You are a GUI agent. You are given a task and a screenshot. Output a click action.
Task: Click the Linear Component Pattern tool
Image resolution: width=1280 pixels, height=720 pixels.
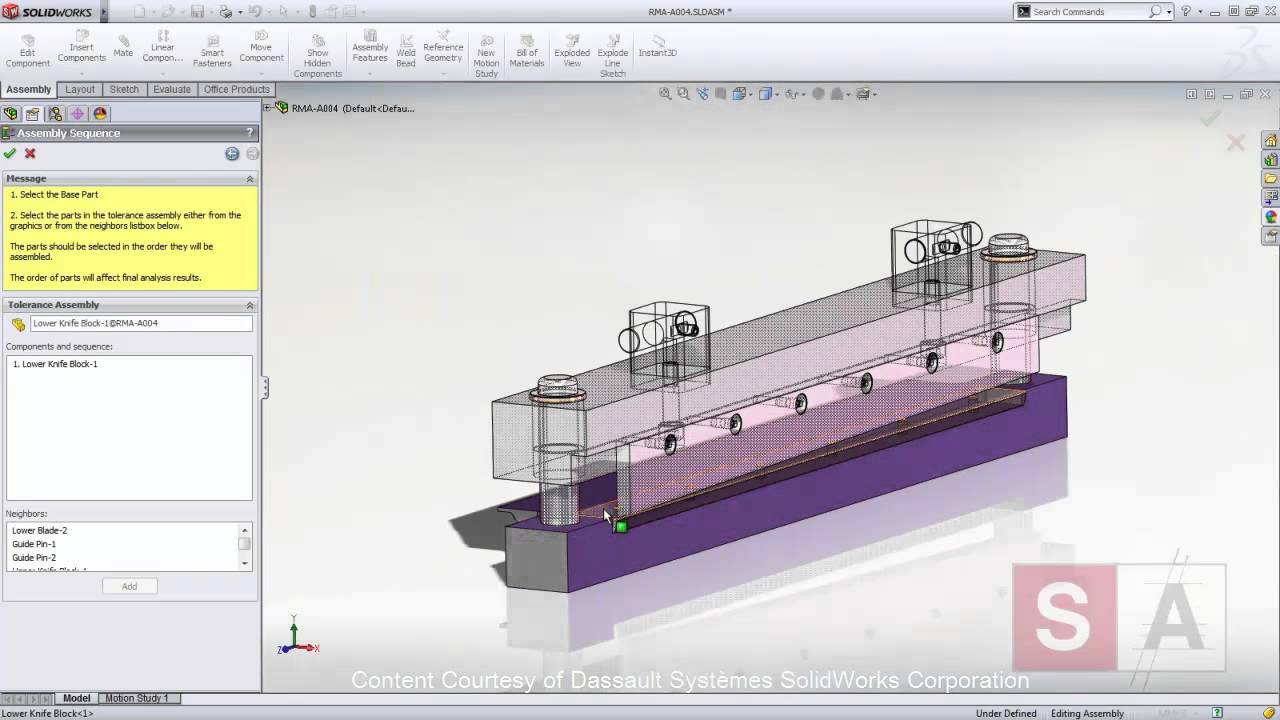[163, 47]
